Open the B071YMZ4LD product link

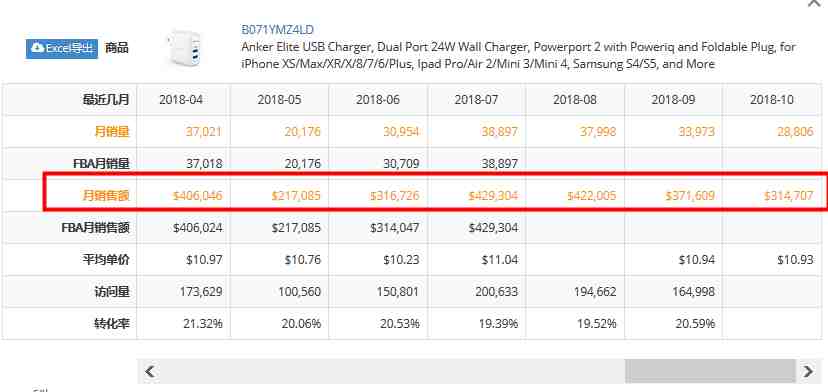point(277,30)
